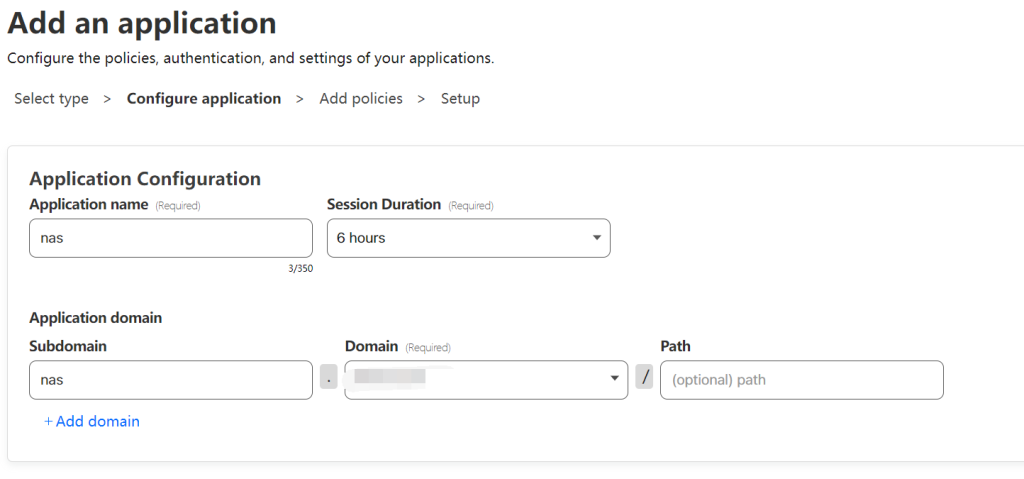Go back to the Select type step
This screenshot has width=1024, height=479.
[51, 99]
